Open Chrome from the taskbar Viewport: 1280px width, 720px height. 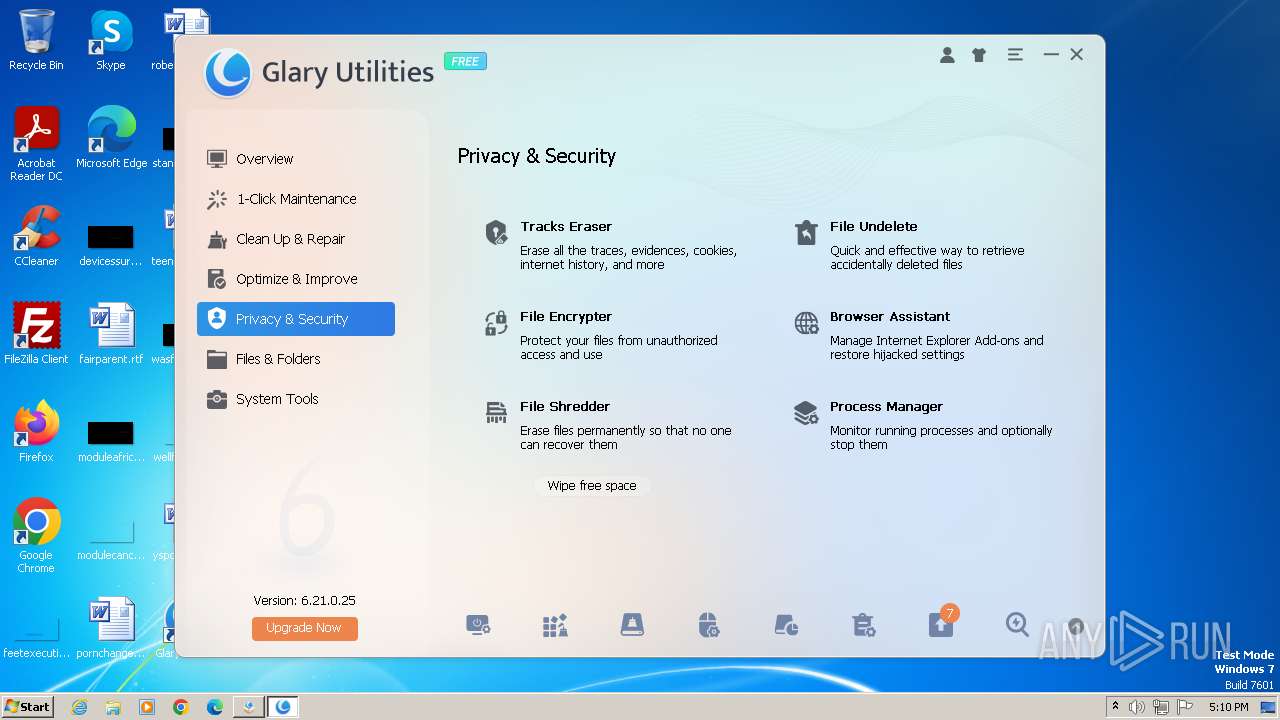click(180, 707)
